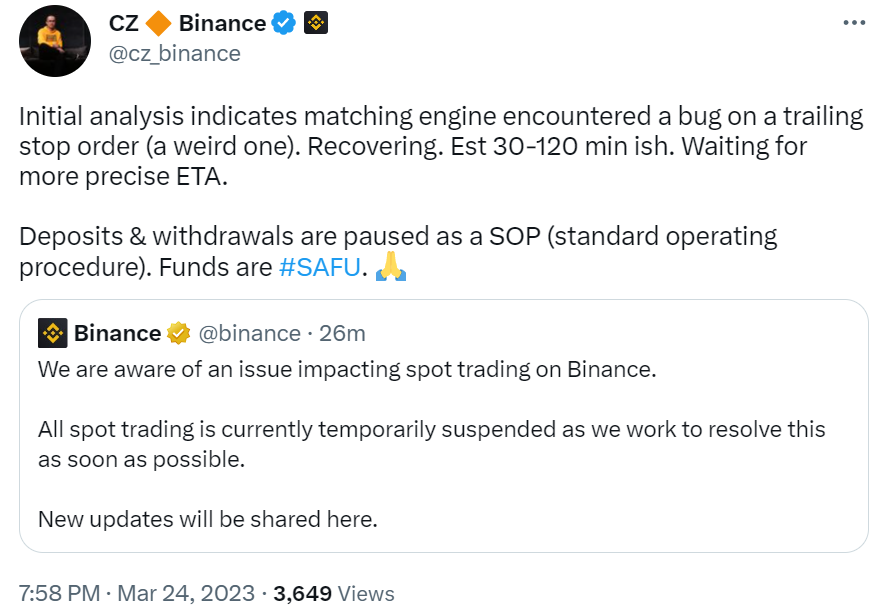Click CZ's profile avatar photo
This screenshot has height=607, width=884.
point(56,40)
